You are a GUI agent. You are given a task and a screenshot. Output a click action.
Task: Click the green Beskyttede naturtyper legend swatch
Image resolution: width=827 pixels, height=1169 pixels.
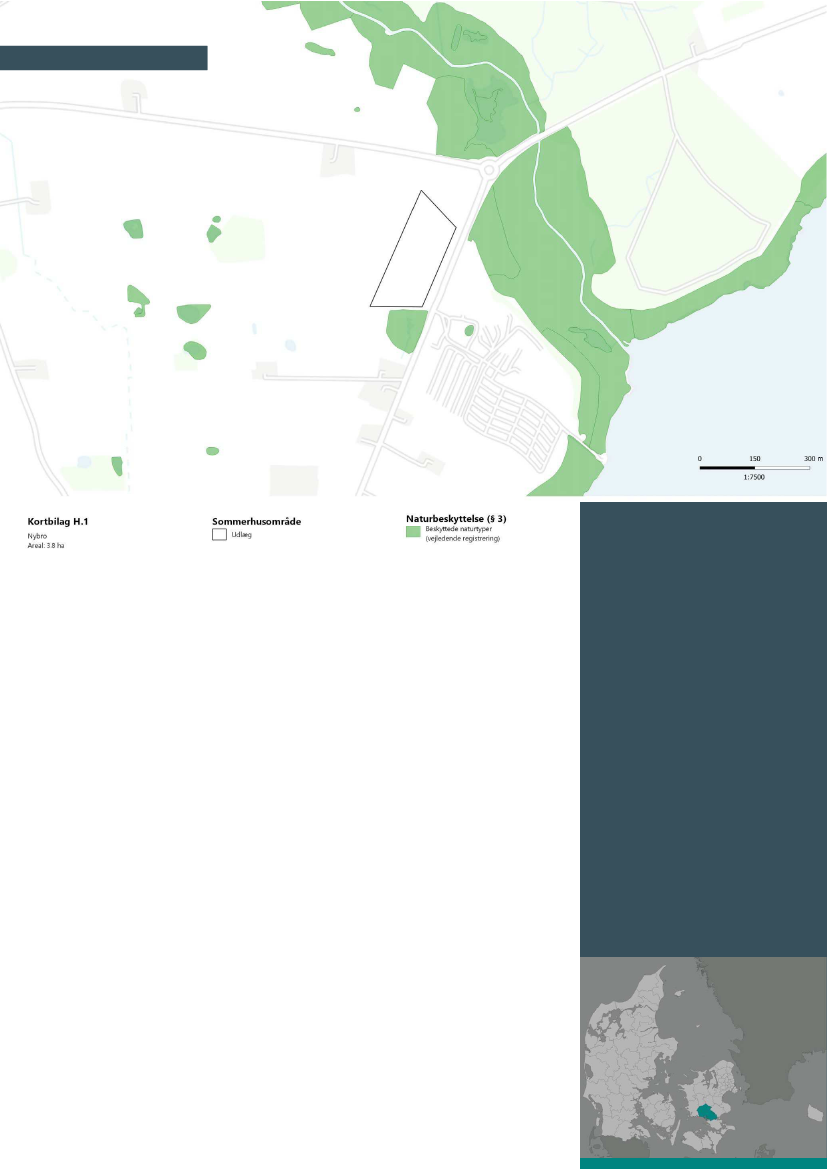pyautogui.click(x=413, y=533)
